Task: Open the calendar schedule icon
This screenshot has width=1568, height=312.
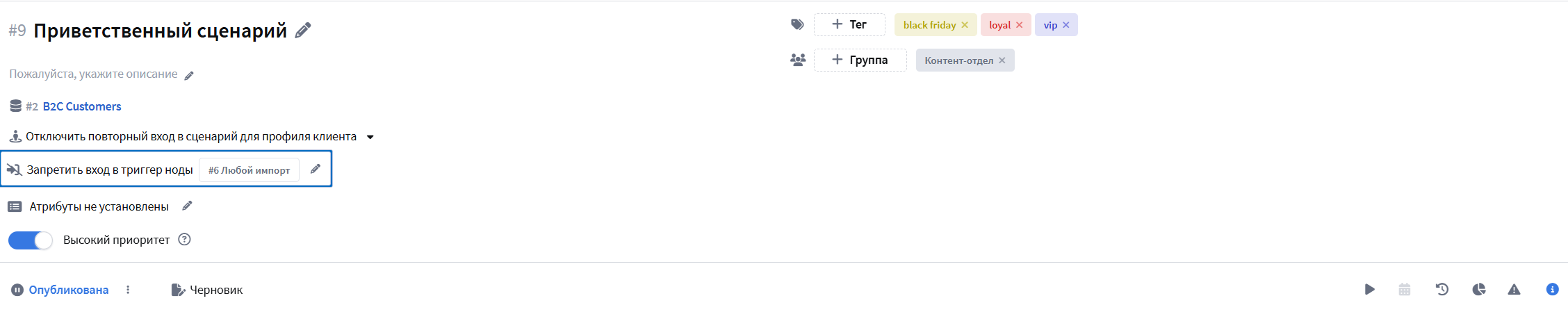Action: [x=1405, y=289]
